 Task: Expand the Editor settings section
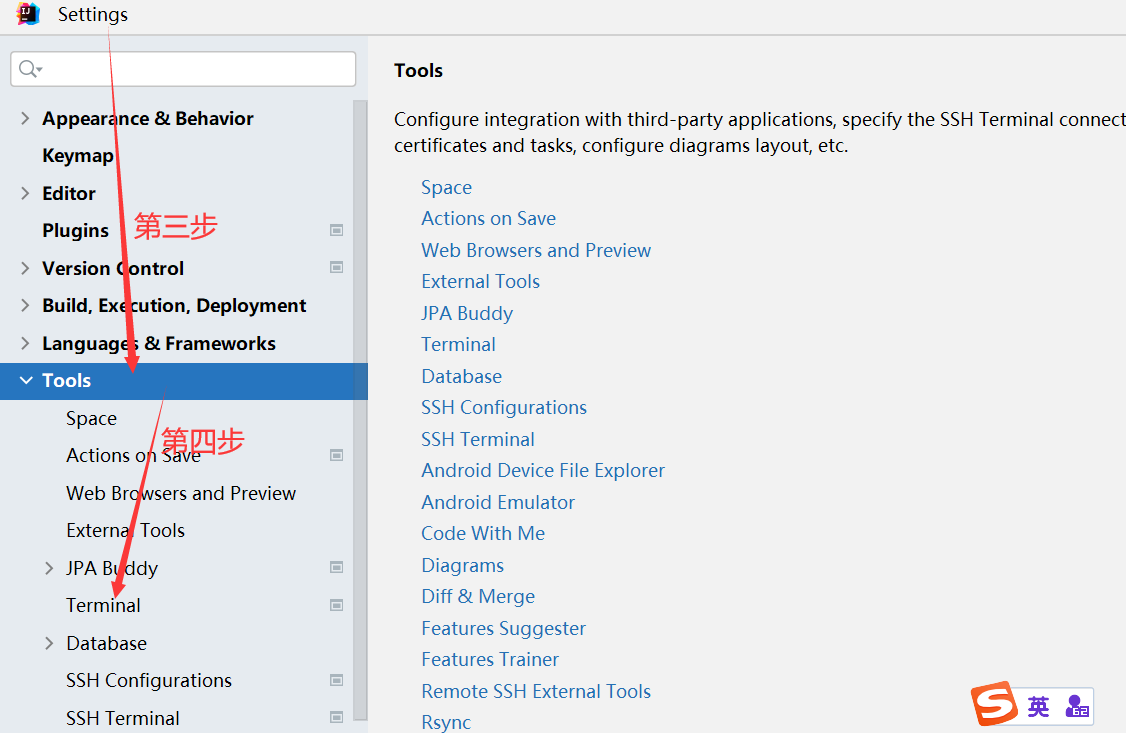(x=25, y=193)
